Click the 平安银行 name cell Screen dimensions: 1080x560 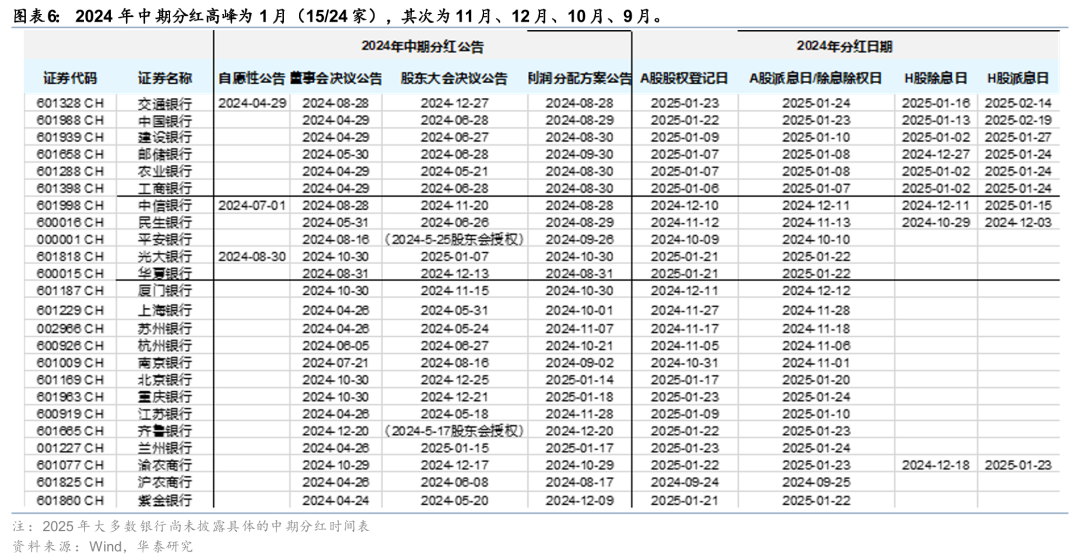(x=165, y=239)
